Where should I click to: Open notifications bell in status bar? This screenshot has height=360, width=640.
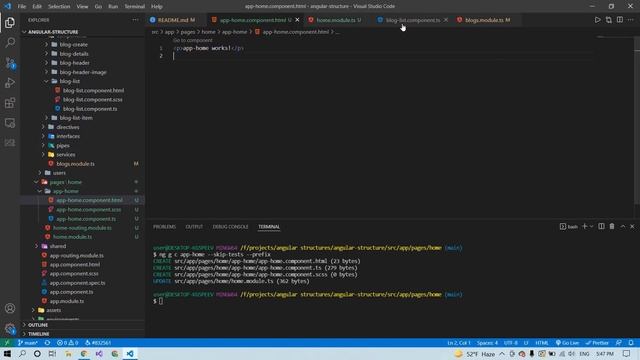[x=631, y=342]
